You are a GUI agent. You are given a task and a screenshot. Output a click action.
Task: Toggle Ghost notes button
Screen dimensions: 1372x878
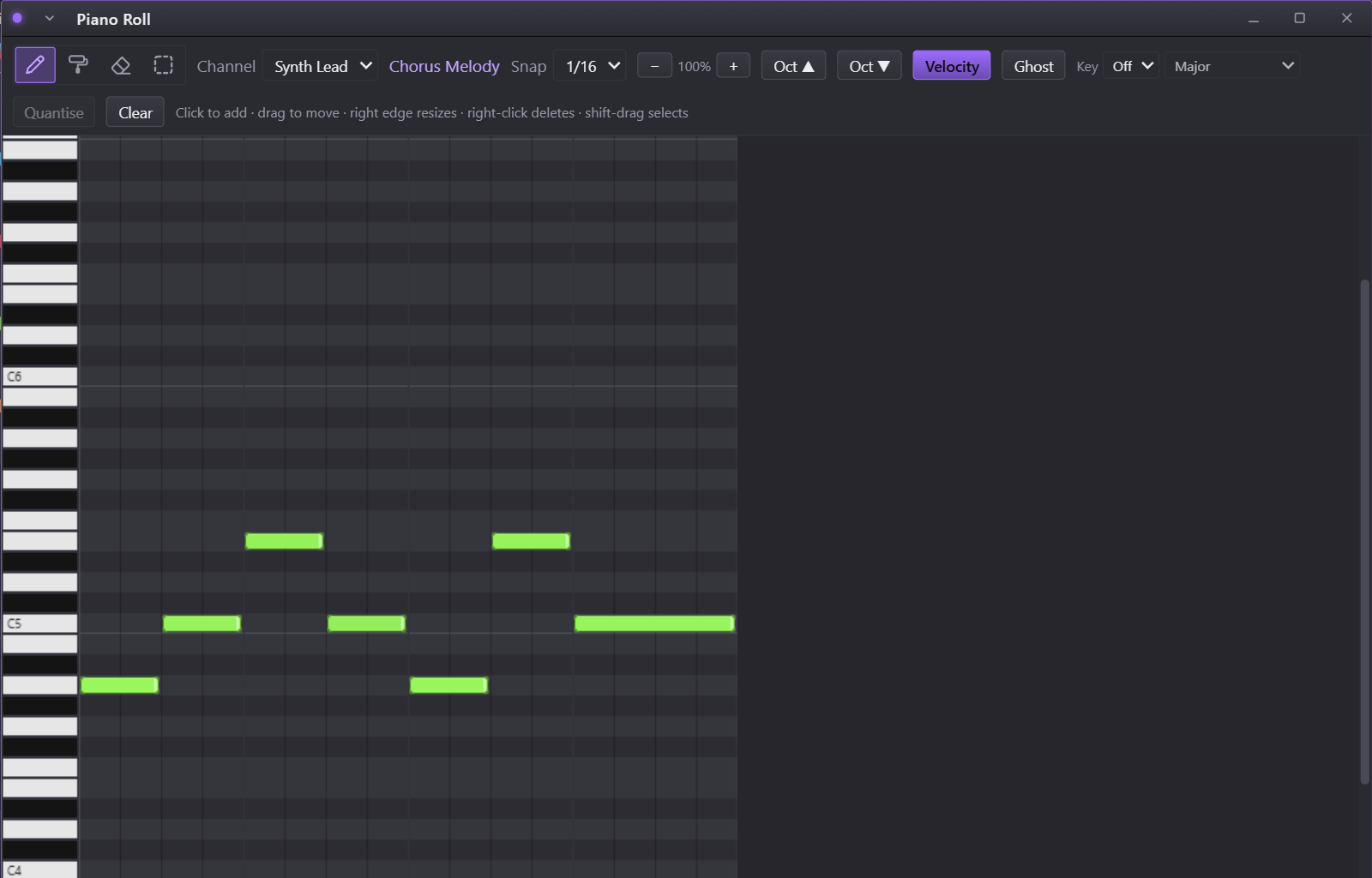coord(1033,66)
